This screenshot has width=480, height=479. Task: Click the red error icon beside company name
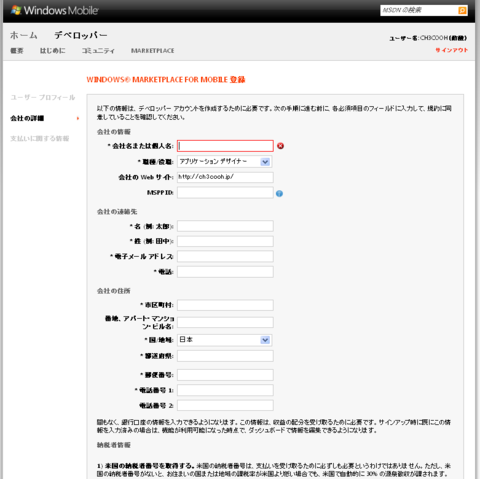[x=281, y=146]
